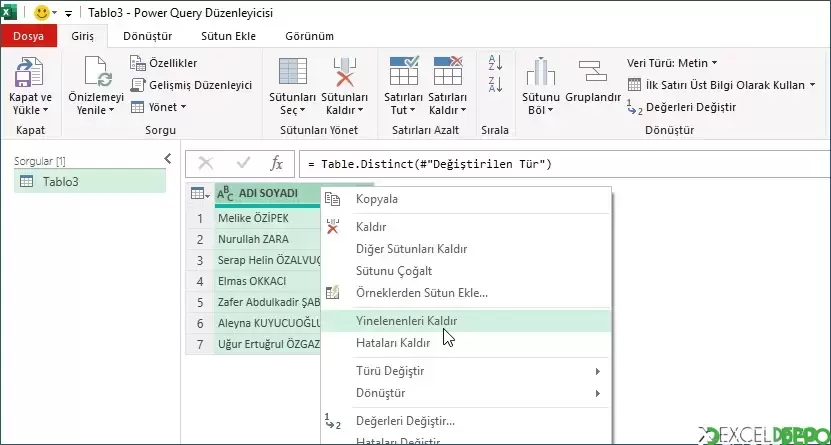The width and height of the screenshot is (831, 445).
Task: Click the Elmas OKKACI cell
Action: [268, 281]
